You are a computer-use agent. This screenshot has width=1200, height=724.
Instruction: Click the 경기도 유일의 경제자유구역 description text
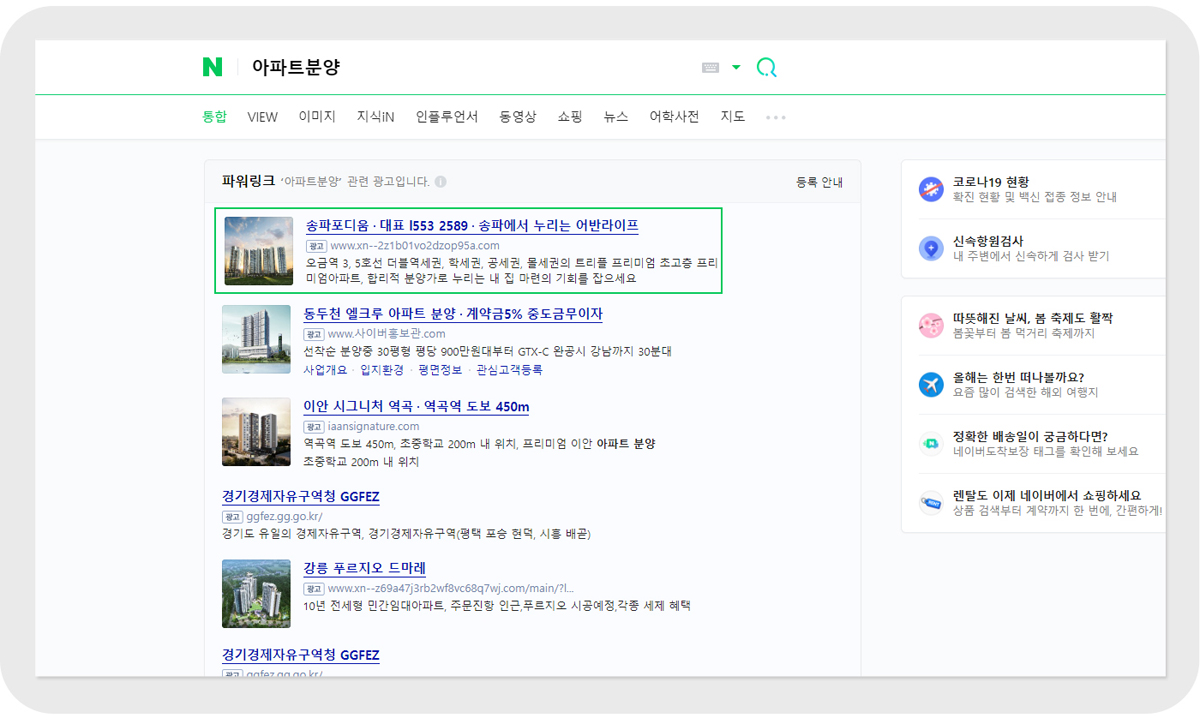tap(406, 534)
